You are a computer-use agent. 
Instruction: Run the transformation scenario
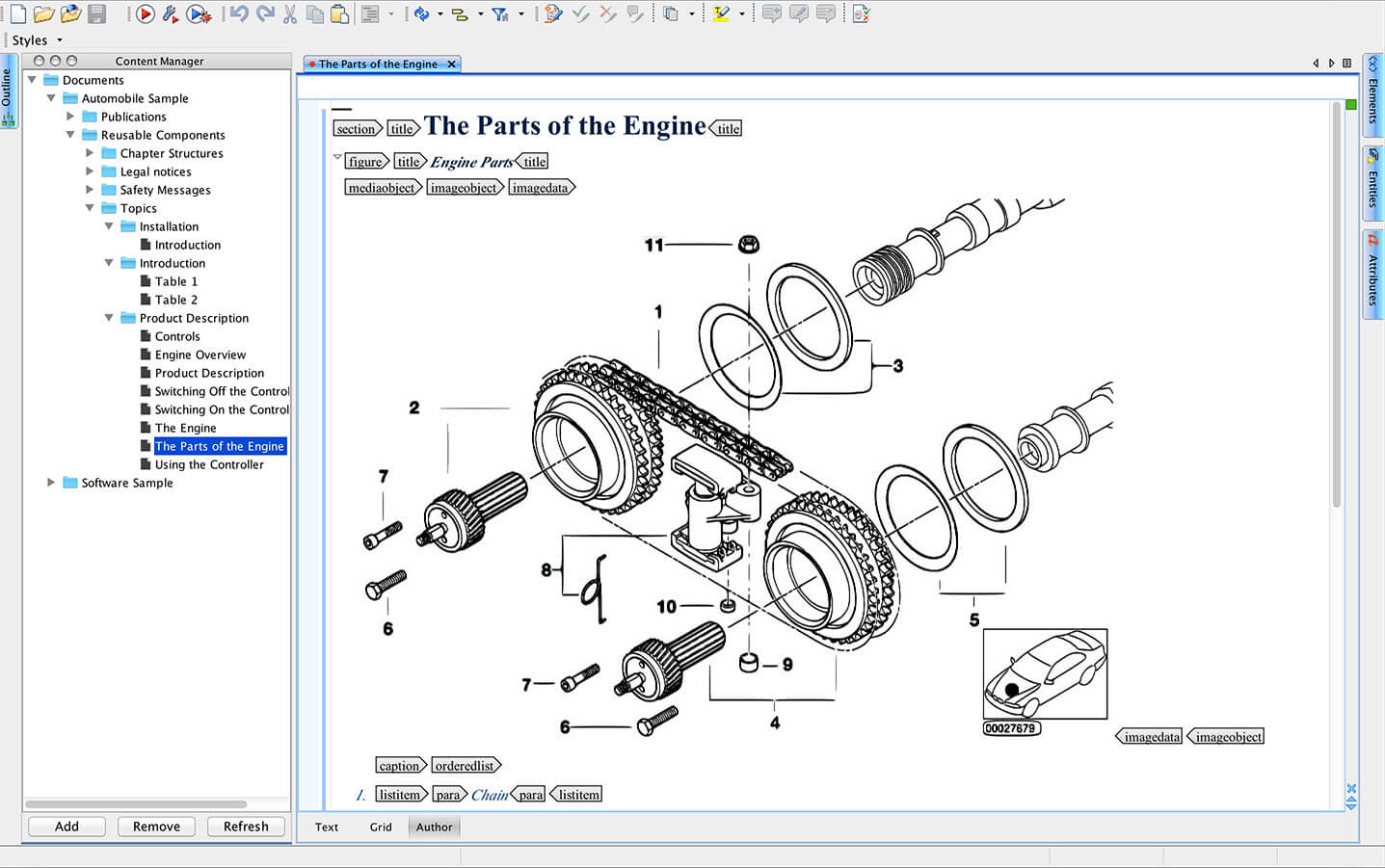pos(145,13)
